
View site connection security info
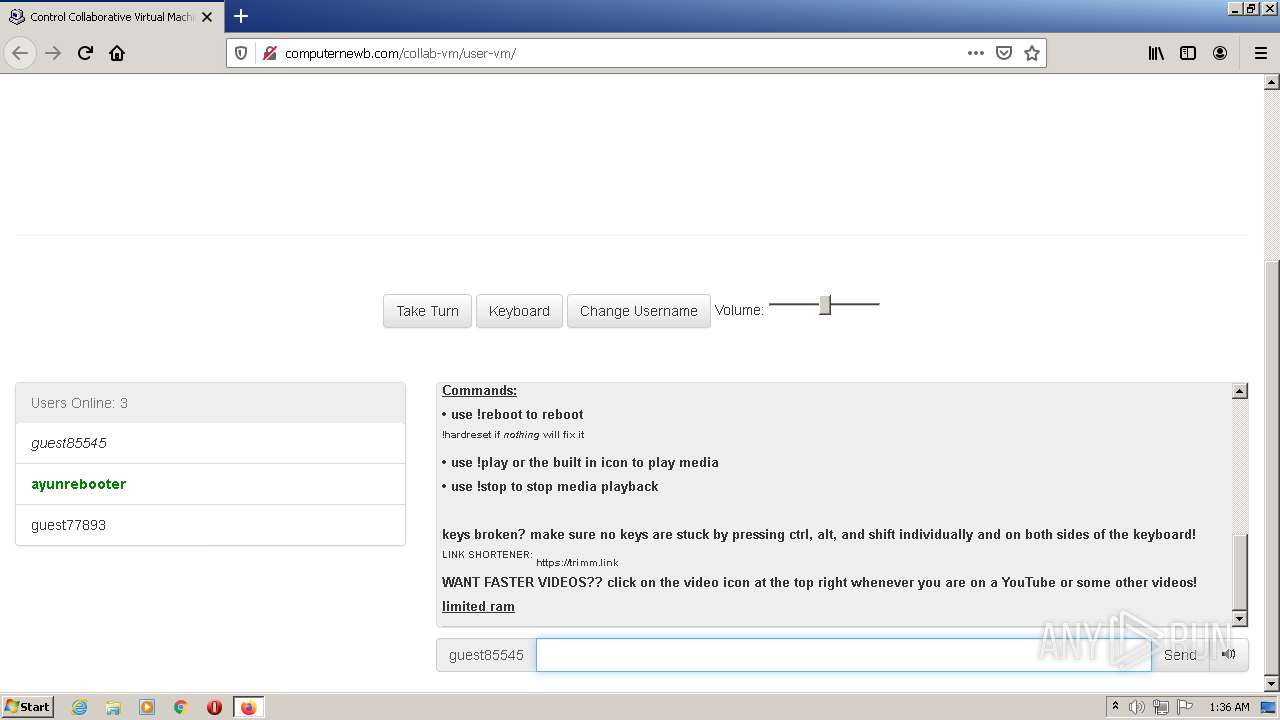269,53
